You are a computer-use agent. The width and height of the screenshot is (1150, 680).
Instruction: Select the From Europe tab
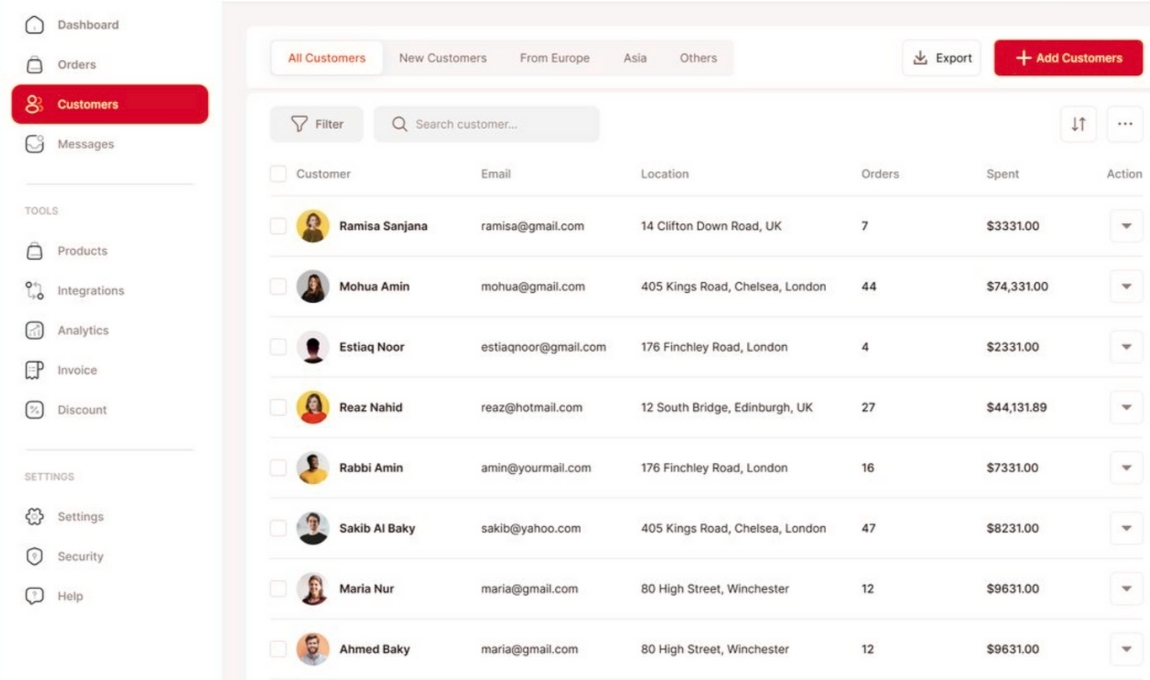[x=554, y=58]
